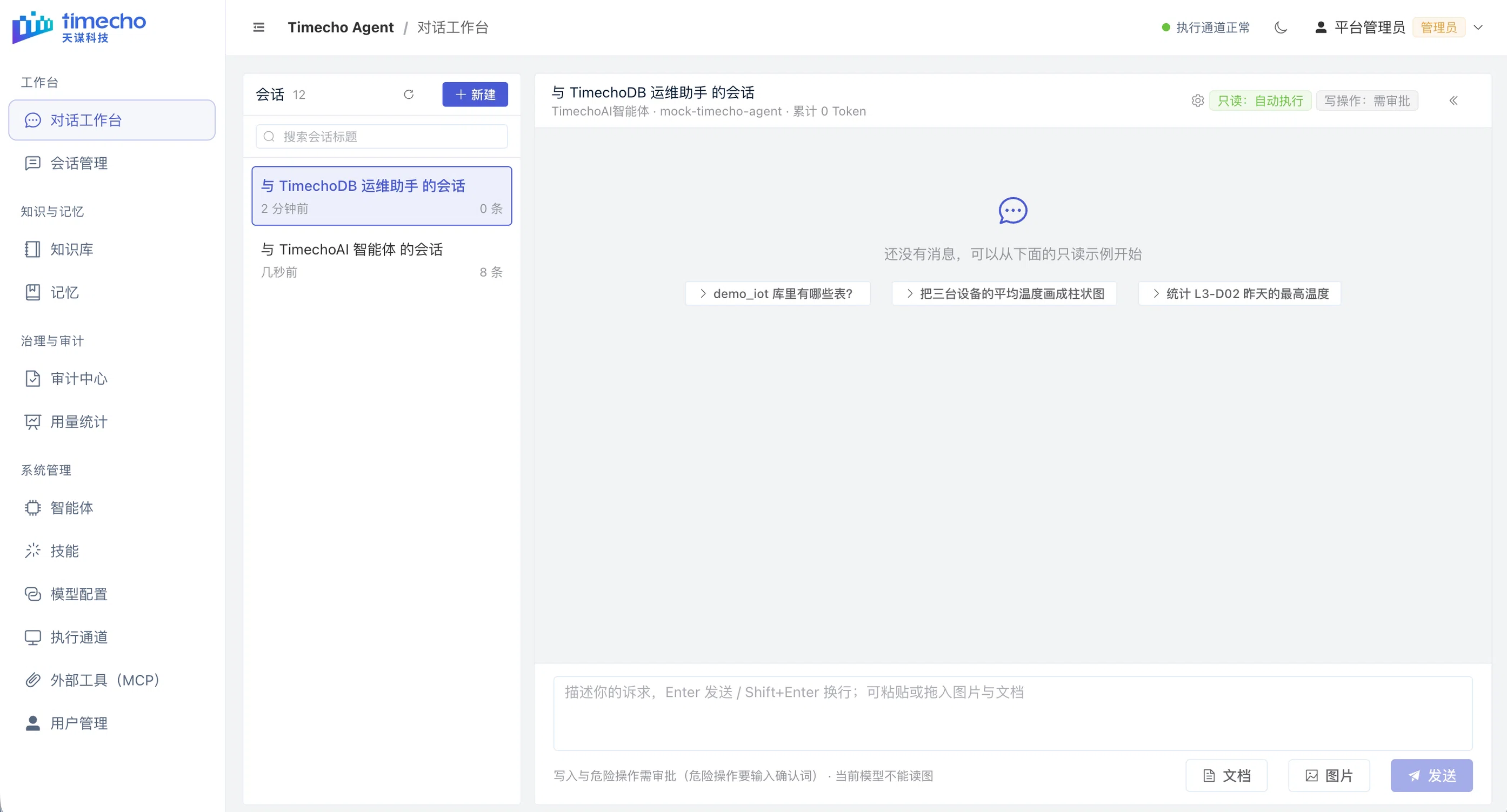Attach an image with 图片 button

[1329, 775]
